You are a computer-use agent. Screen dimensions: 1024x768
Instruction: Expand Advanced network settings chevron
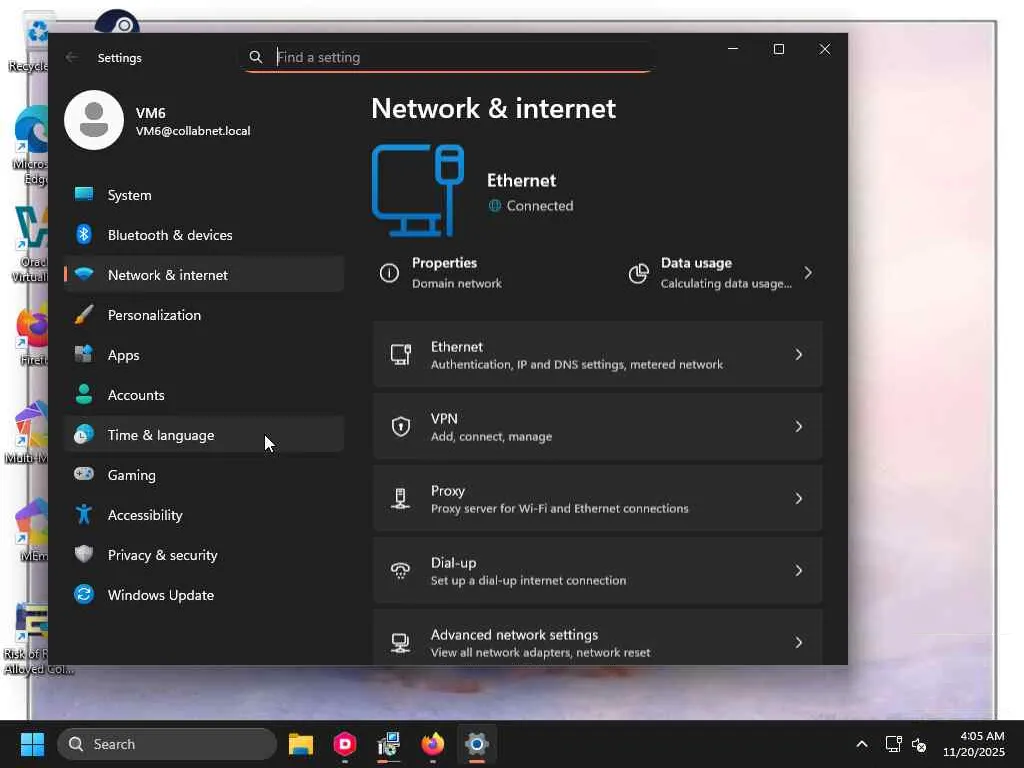click(799, 643)
